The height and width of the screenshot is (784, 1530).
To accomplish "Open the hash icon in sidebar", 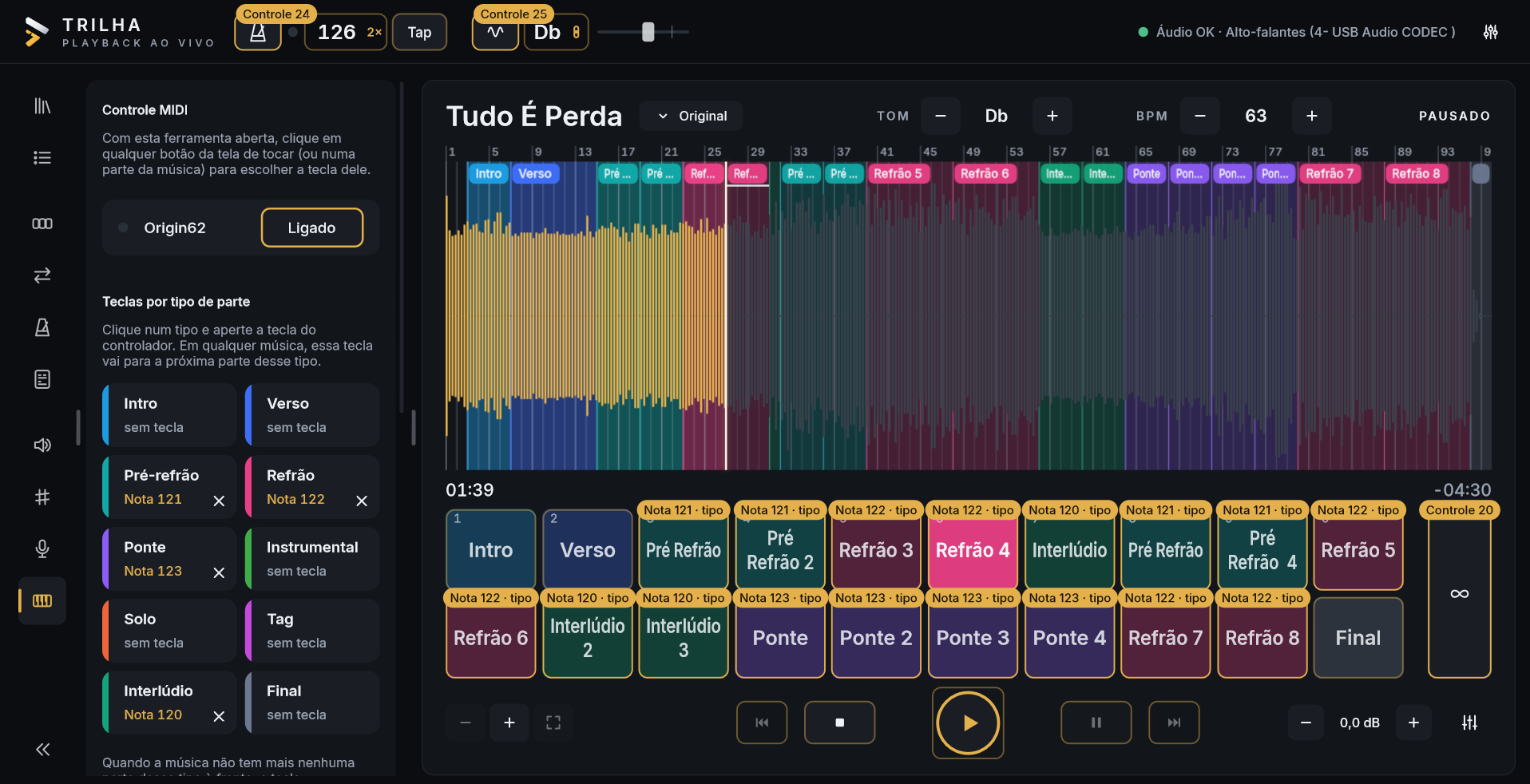I will 42,497.
